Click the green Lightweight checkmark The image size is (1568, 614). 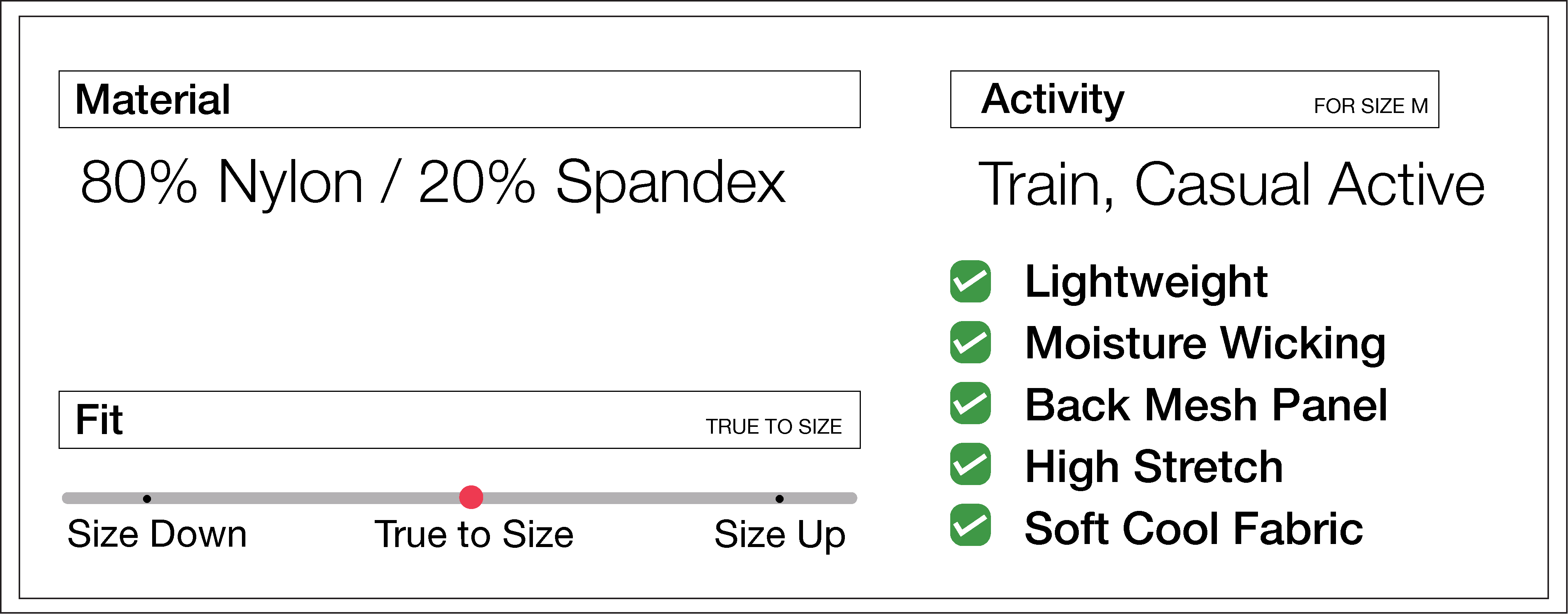pos(970,281)
